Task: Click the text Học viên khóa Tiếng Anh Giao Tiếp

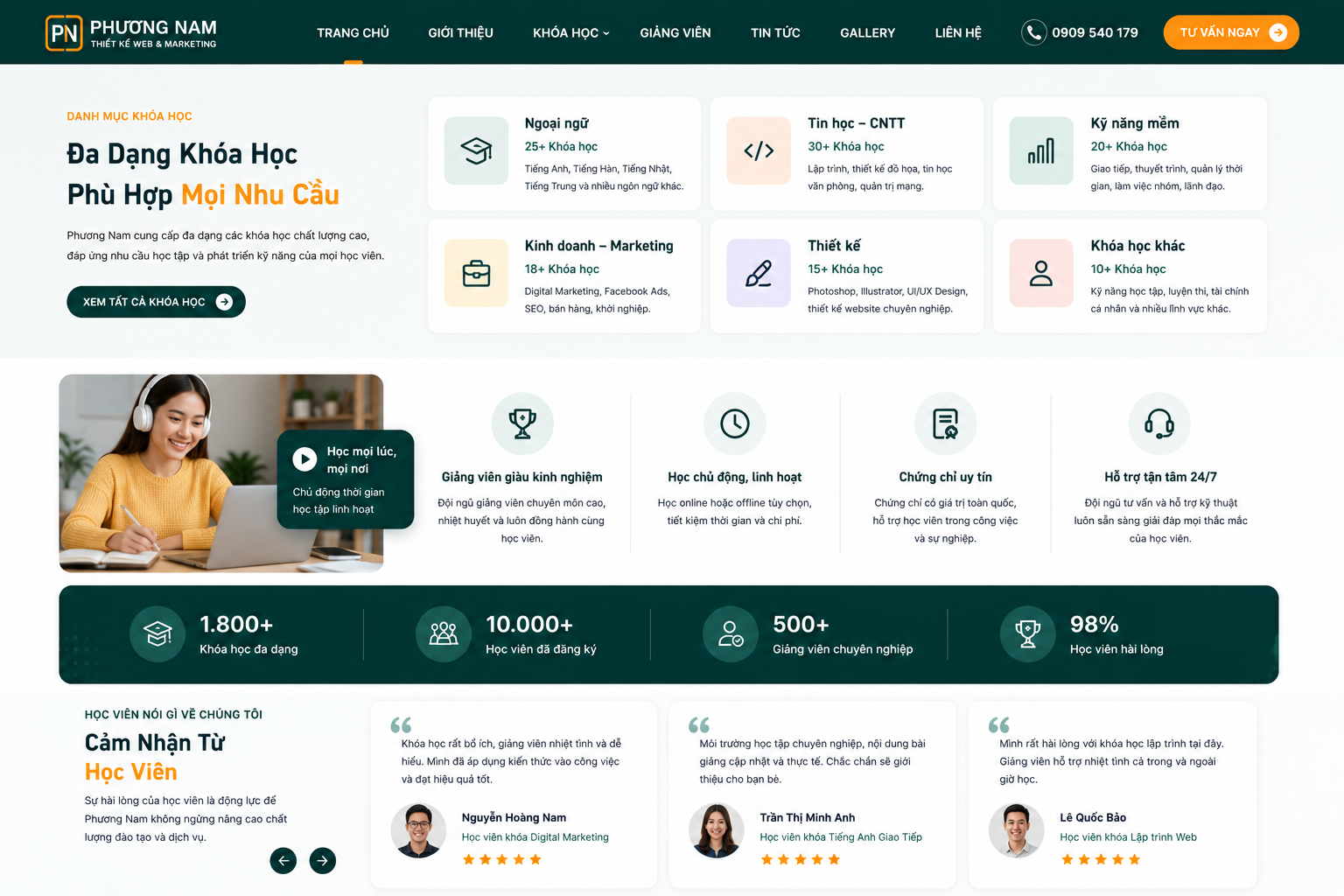Action: 841,837
